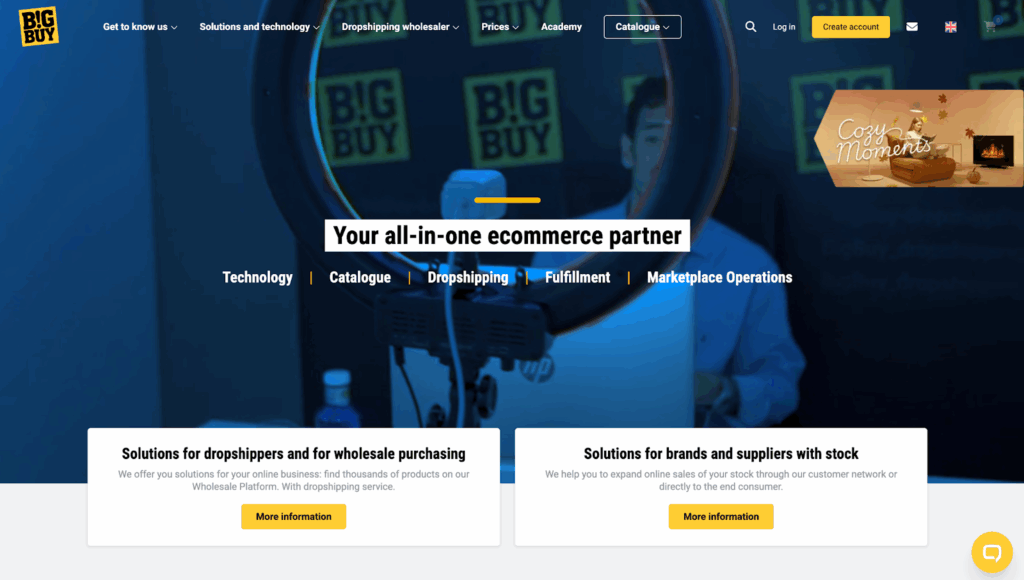Open the Catalogue dropdown button
Screen dimensions: 1024x580
click(x=642, y=27)
